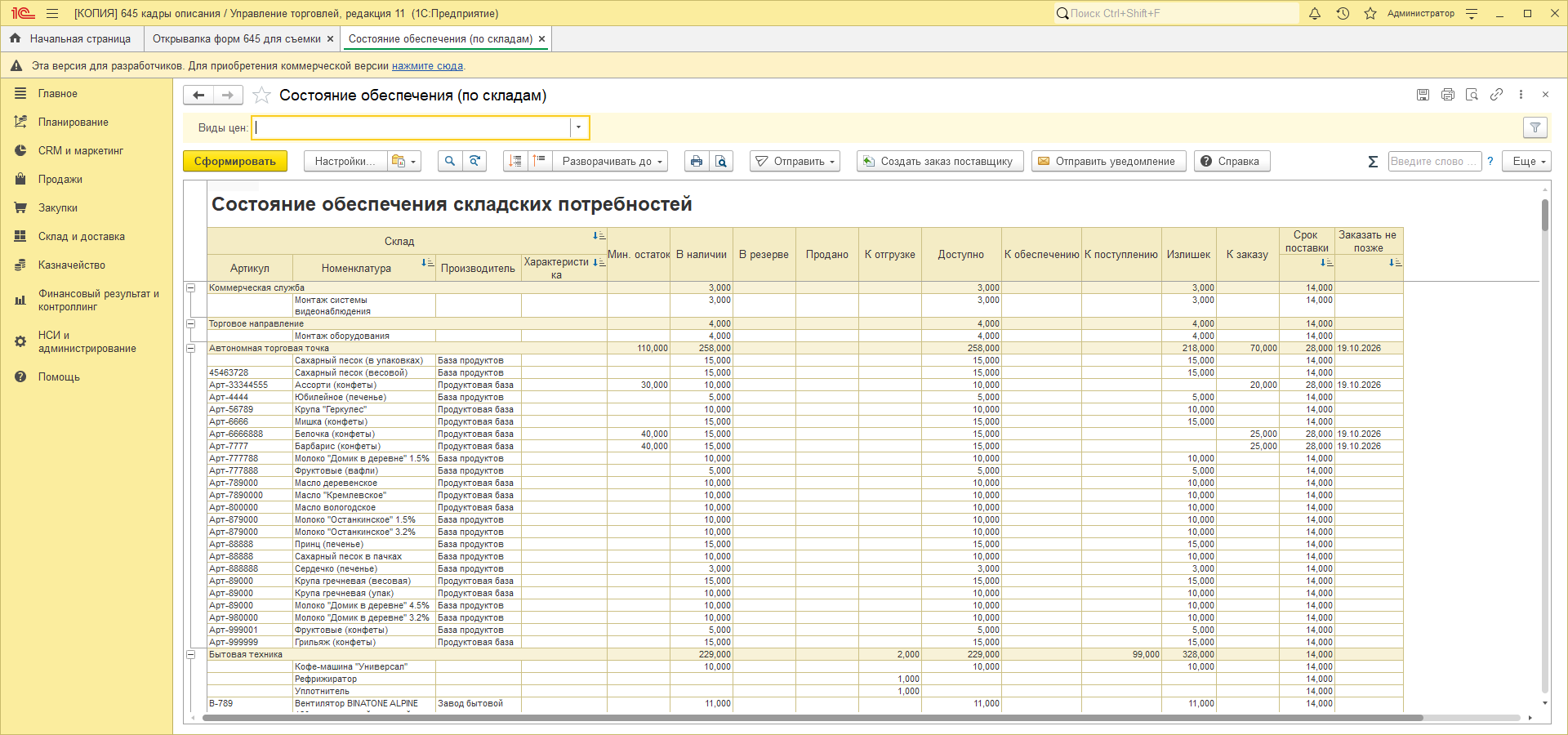This screenshot has width=1568, height=735.
Task: Open the history clock icon
Action: click(1343, 14)
